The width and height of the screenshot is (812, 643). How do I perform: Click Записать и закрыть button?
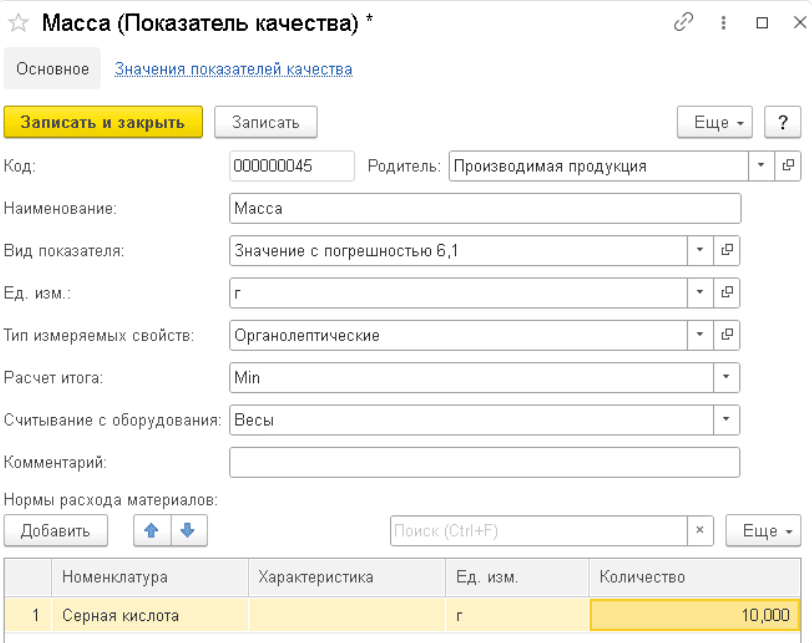(103, 123)
